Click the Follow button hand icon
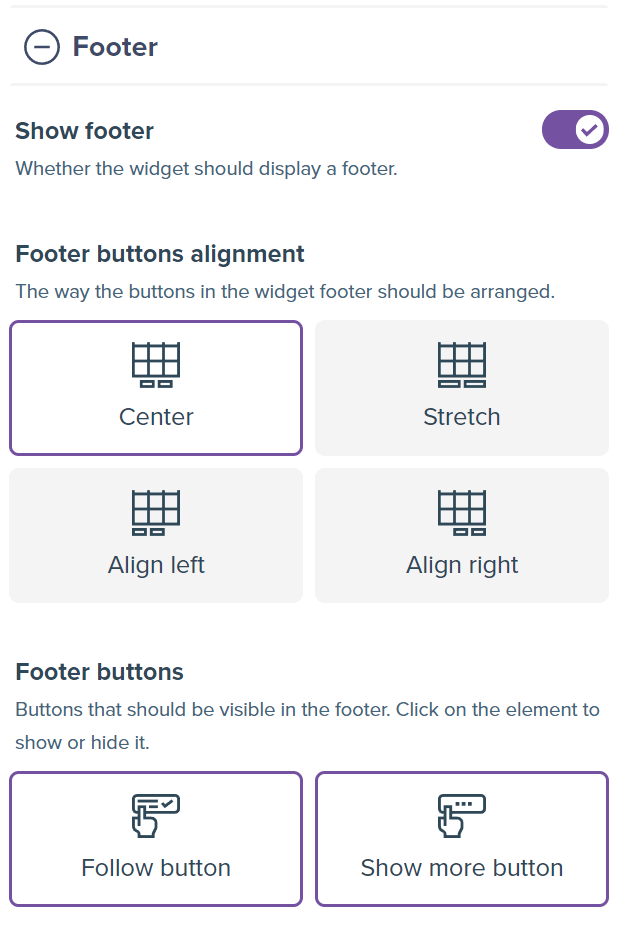The height and width of the screenshot is (936, 633). (156, 815)
